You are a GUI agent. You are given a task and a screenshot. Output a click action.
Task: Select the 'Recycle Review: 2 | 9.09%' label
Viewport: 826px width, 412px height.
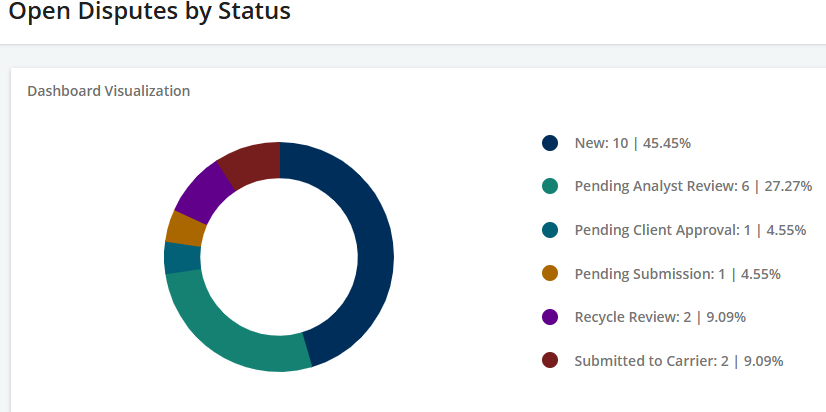click(x=660, y=317)
